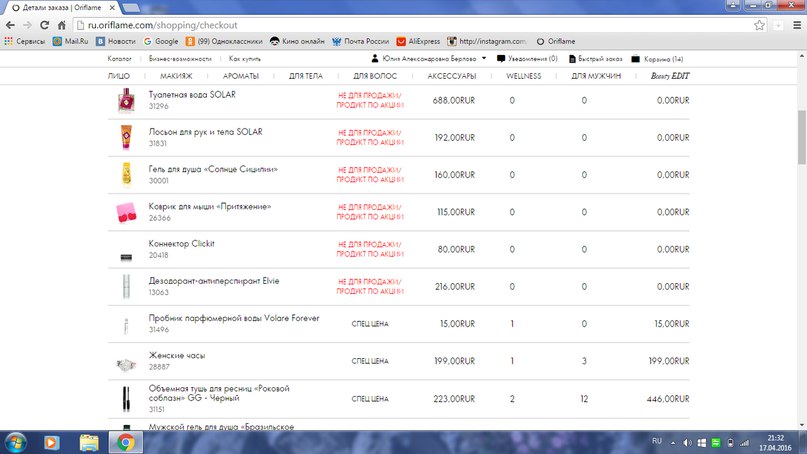Viewport: 807px width, 454px height.
Task: Open AliExpress bookmark
Action: click(x=418, y=41)
